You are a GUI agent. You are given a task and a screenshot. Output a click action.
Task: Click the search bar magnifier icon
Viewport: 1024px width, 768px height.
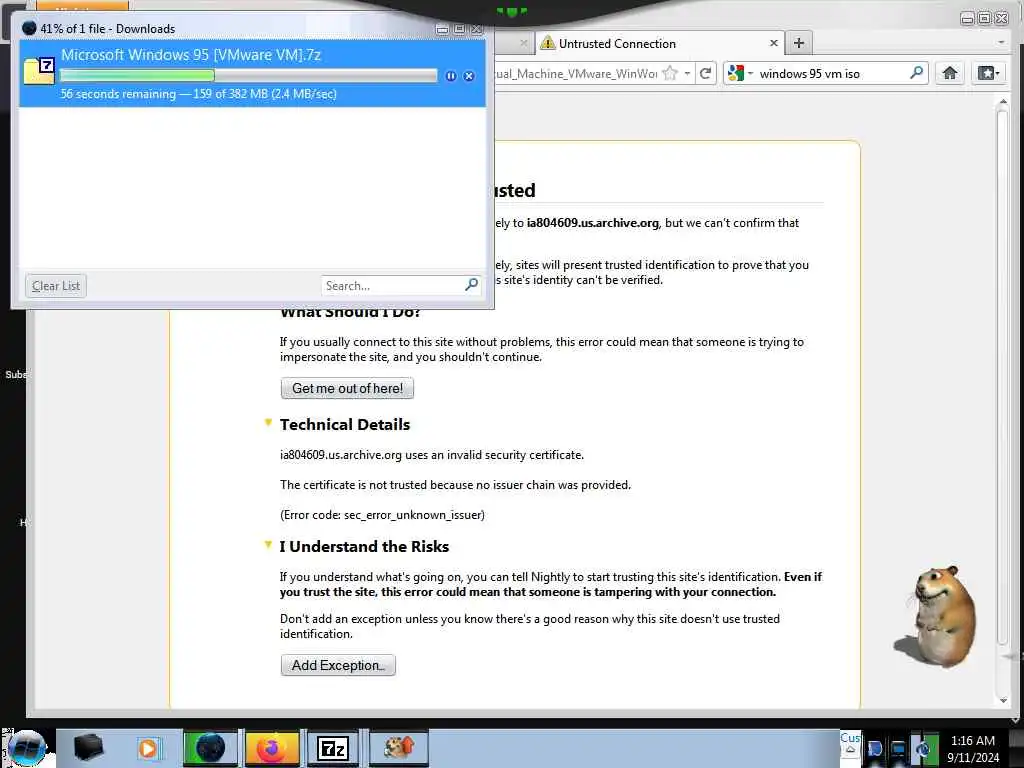916,73
